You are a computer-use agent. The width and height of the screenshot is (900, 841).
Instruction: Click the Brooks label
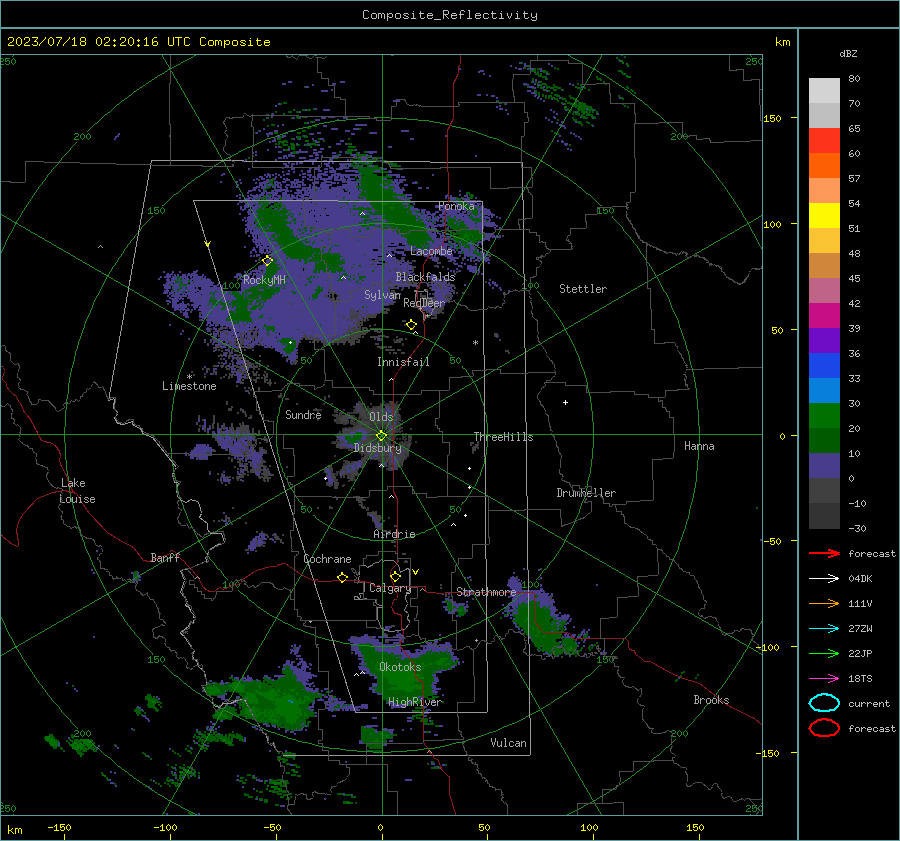[x=711, y=700]
